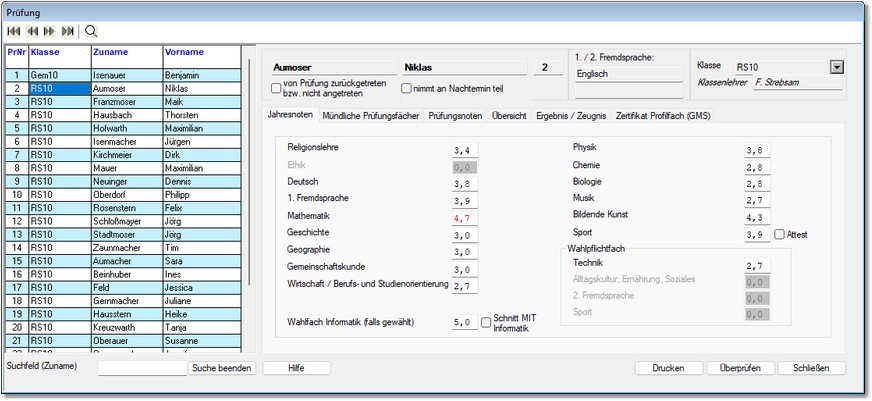Select the Zertifikat Profilfach (GMS) tab
The width and height of the screenshot is (872, 401).
(663, 116)
